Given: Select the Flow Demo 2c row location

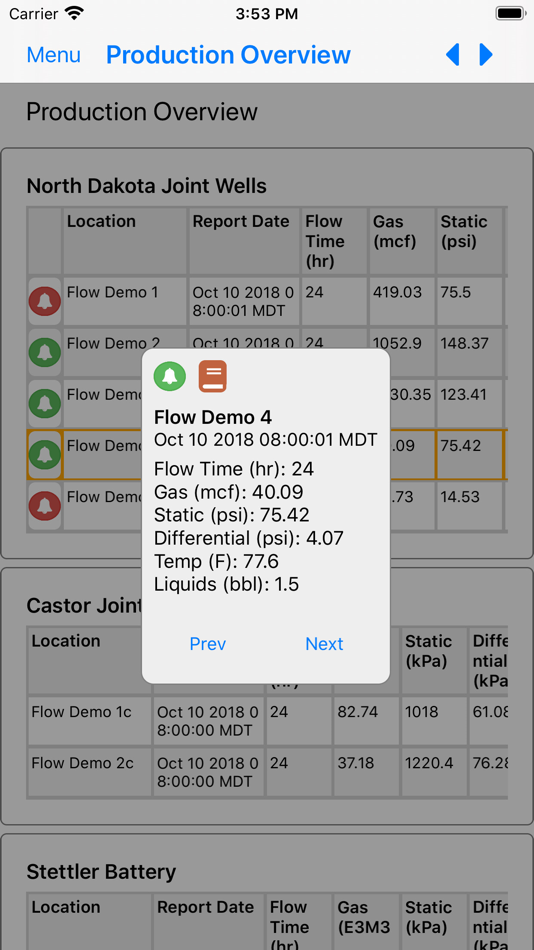Looking at the screenshot, I should 90,772.
